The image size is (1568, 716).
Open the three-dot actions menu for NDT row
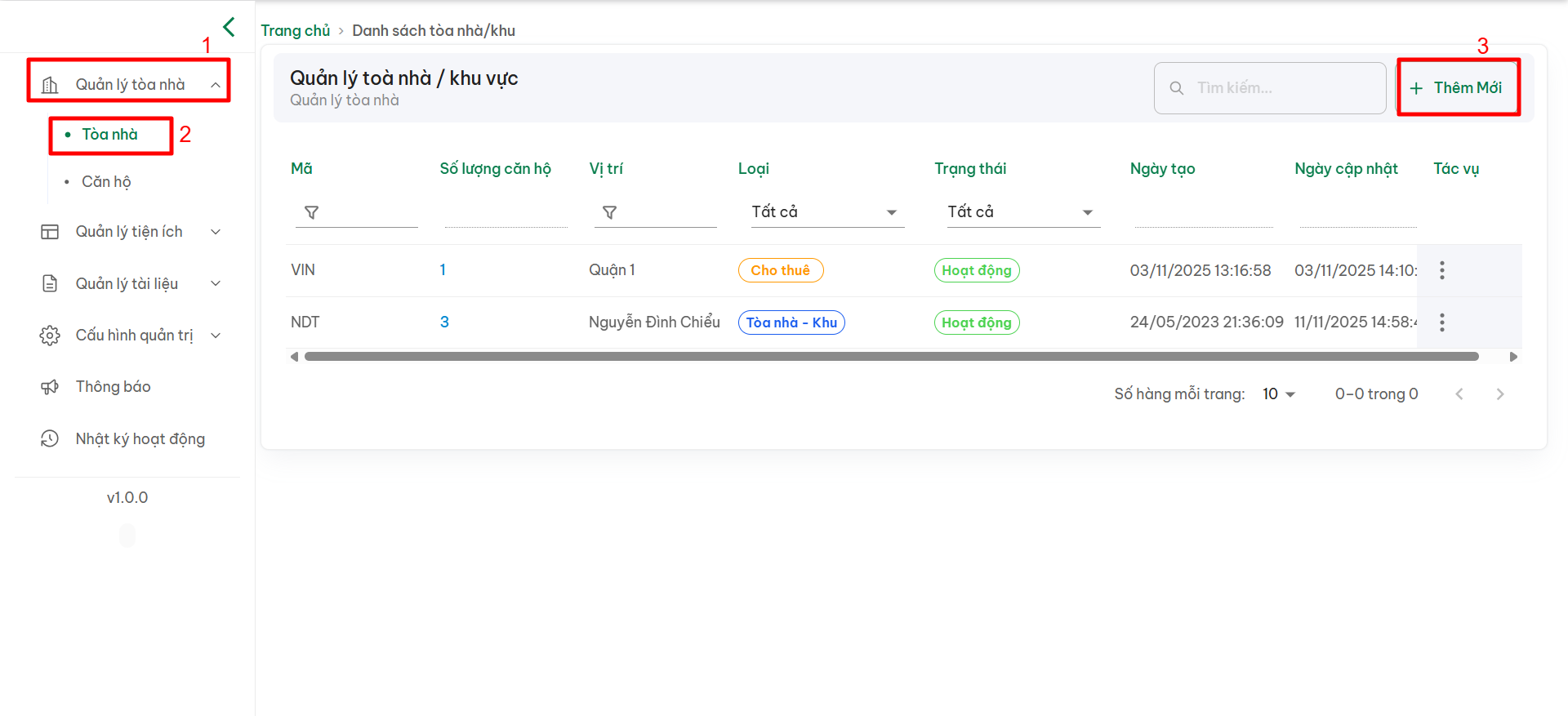1441,322
